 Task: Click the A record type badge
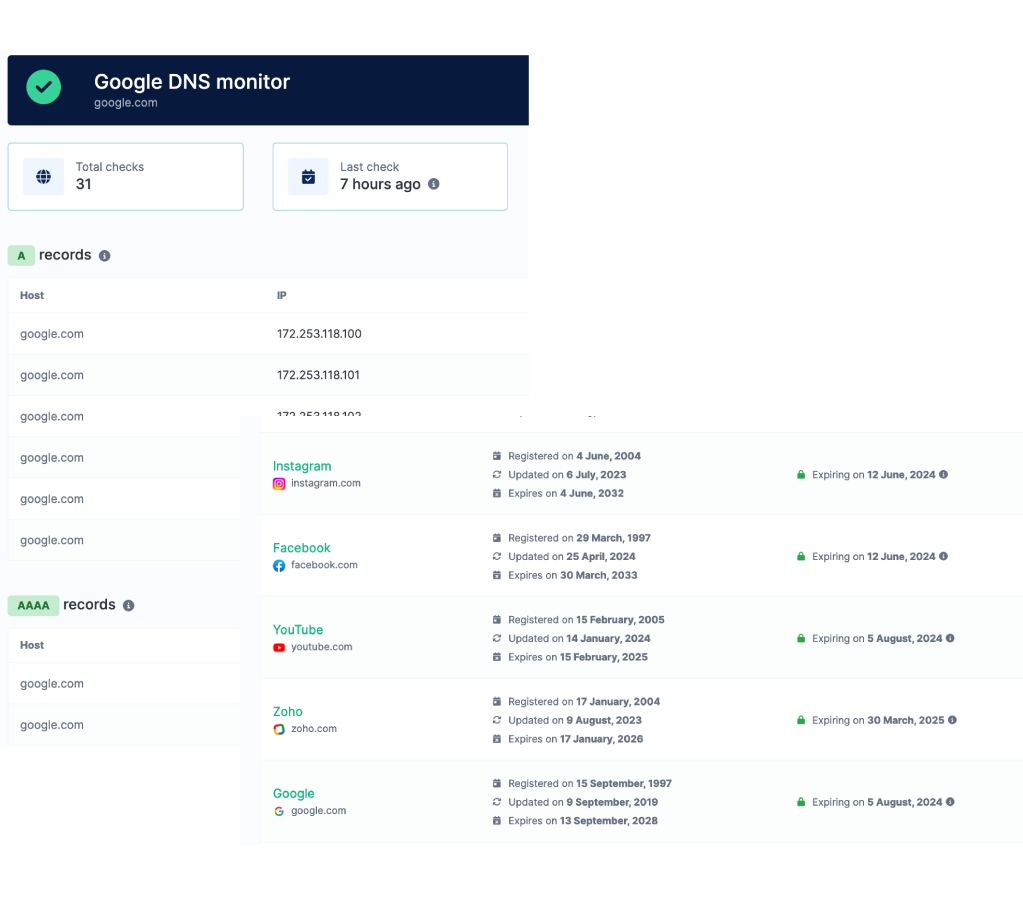click(21, 256)
